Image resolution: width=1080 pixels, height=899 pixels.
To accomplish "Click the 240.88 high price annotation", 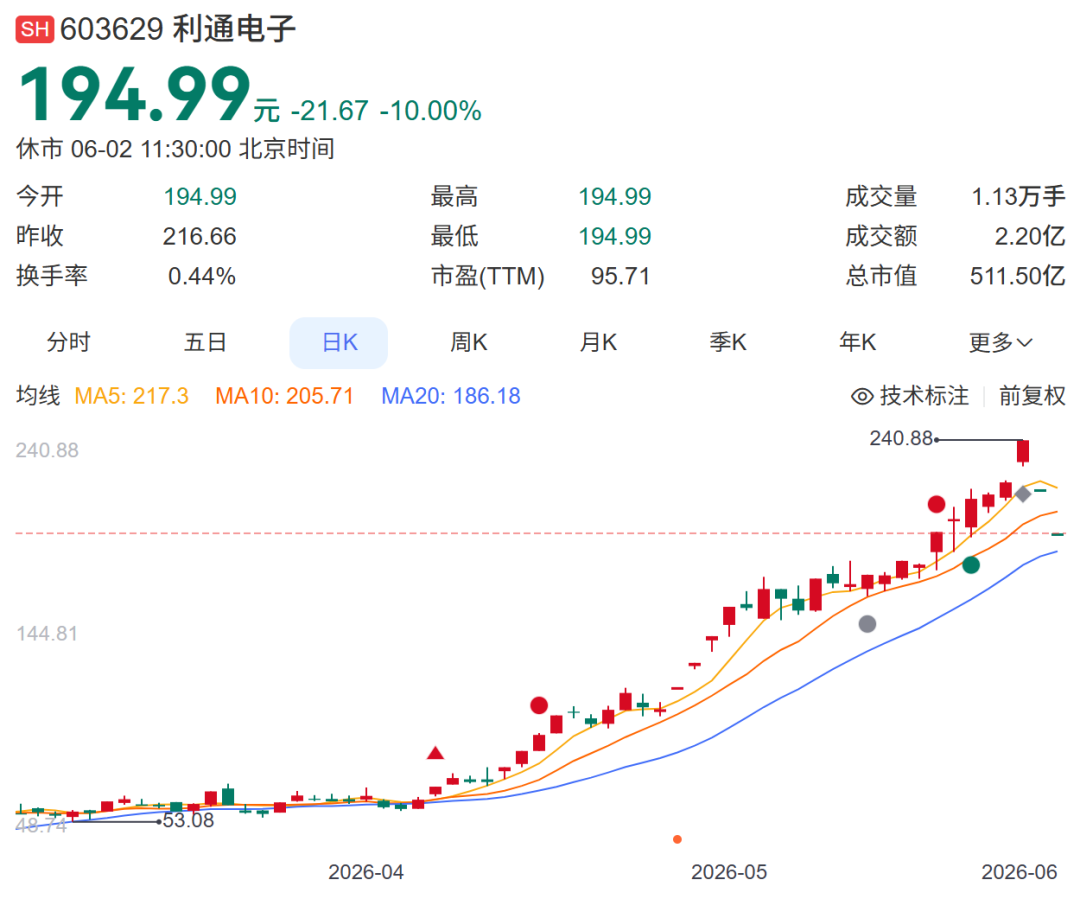I will [901, 438].
